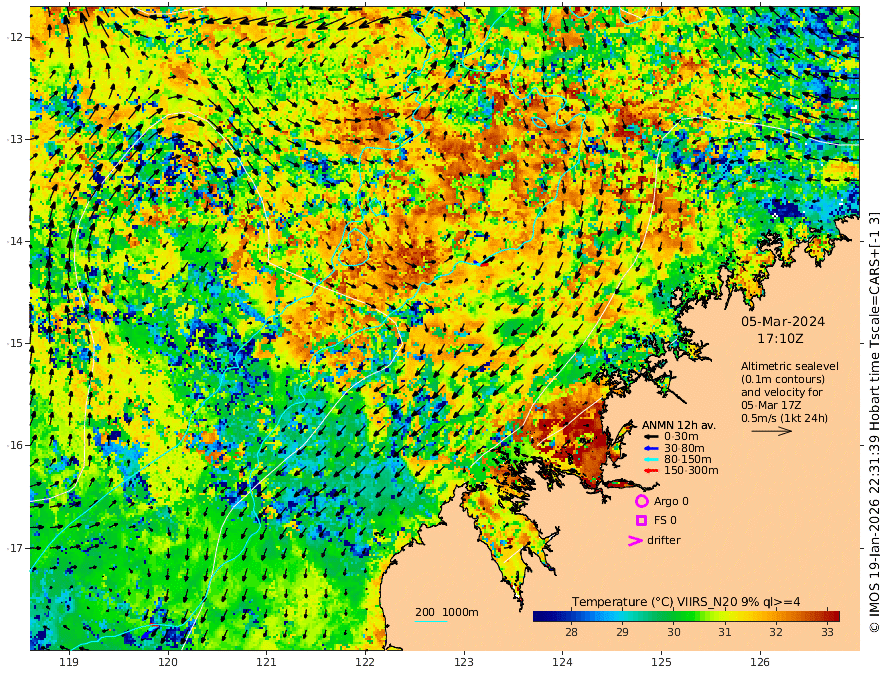Viewport: 880px width, 680px height.
Task: Click the cyan 80-150m legend arrow
Action: point(650,460)
